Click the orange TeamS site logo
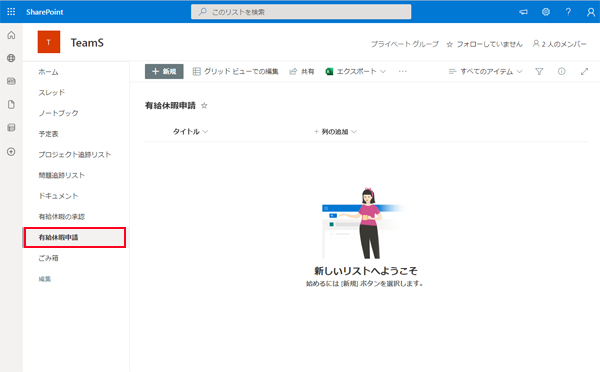The height and width of the screenshot is (372, 600). pyautogui.click(x=49, y=42)
